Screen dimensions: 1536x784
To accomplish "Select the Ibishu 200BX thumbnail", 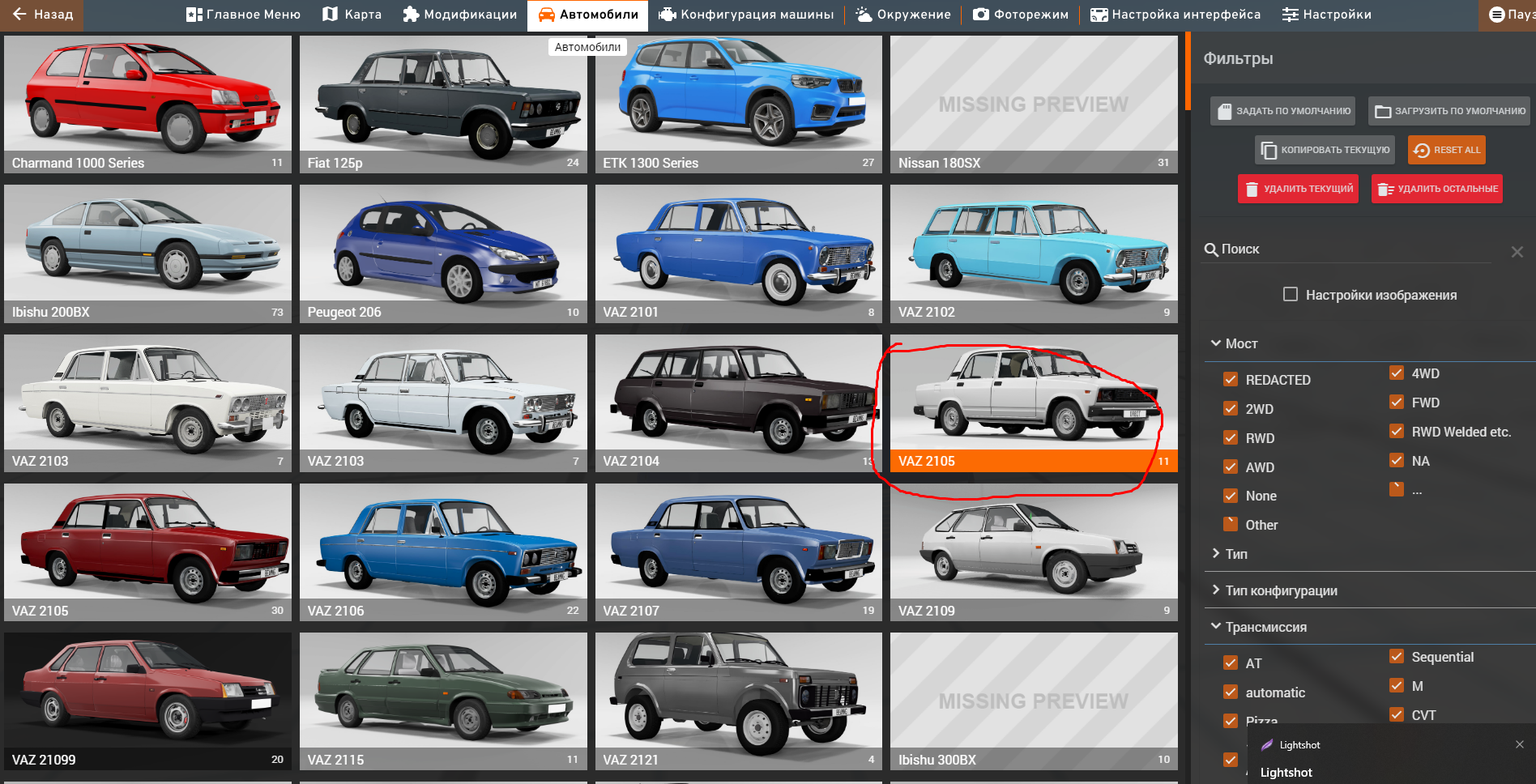I will (x=147, y=254).
